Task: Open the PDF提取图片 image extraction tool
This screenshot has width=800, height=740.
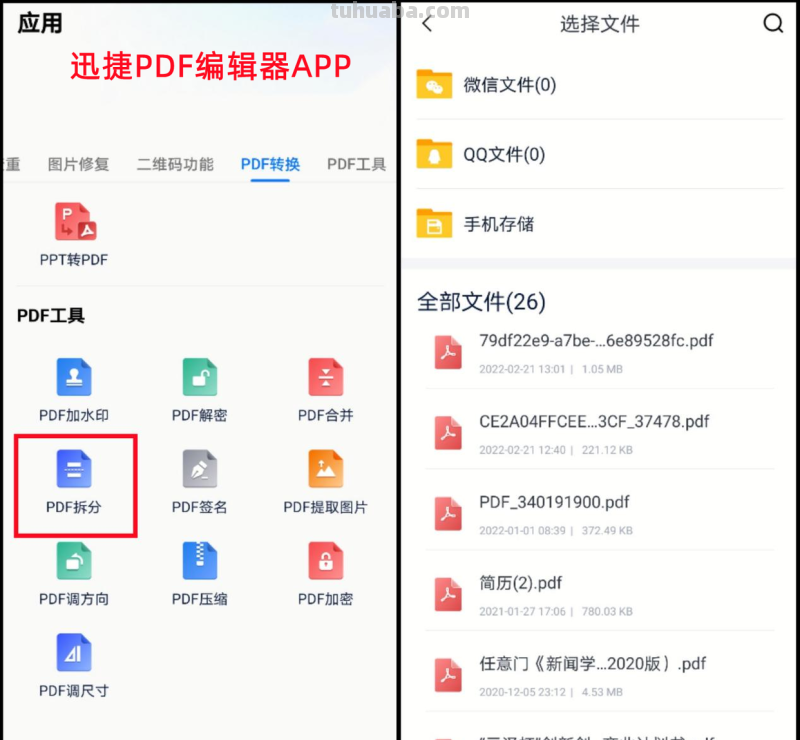Action: point(326,482)
